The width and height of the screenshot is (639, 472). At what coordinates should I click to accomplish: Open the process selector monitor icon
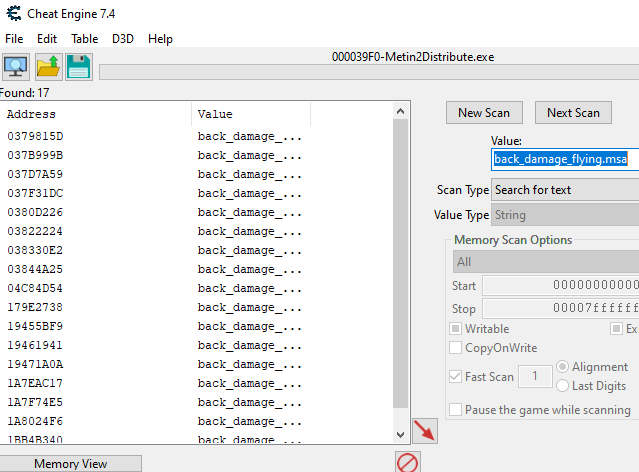[16, 67]
